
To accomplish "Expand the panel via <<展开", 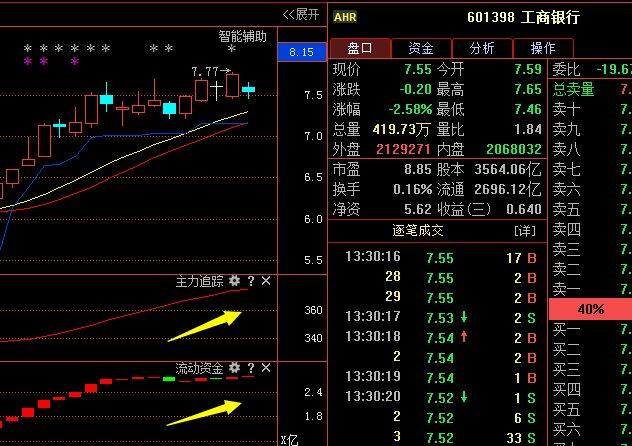I will 301,15.
